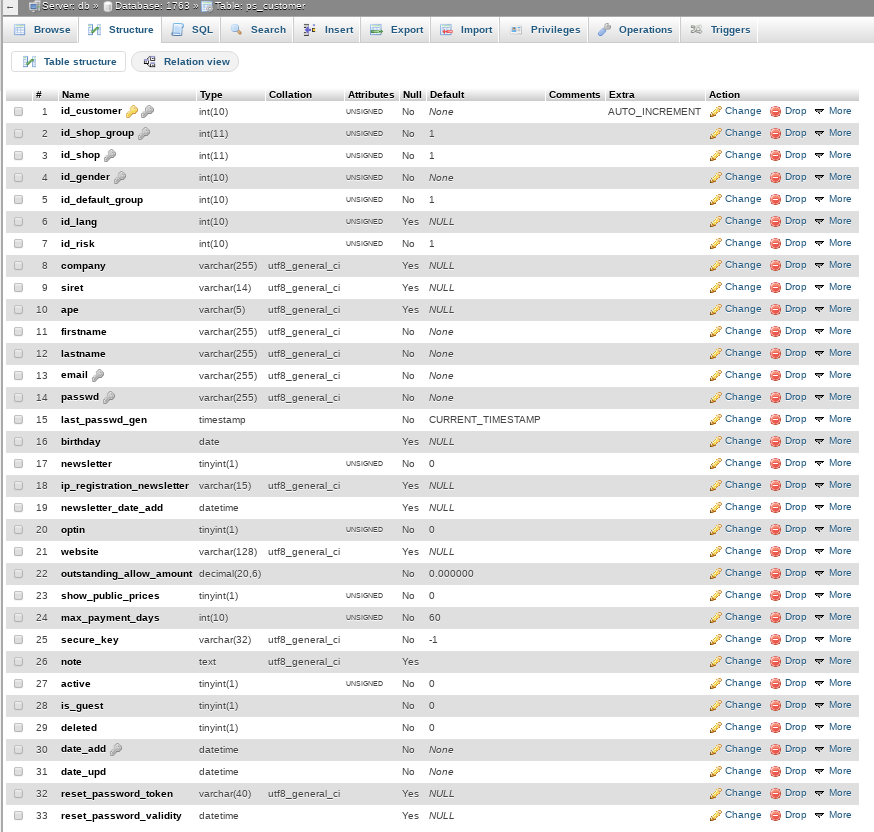The width and height of the screenshot is (874, 832).
Task: Expand More options for ape row
Action: pos(833,309)
